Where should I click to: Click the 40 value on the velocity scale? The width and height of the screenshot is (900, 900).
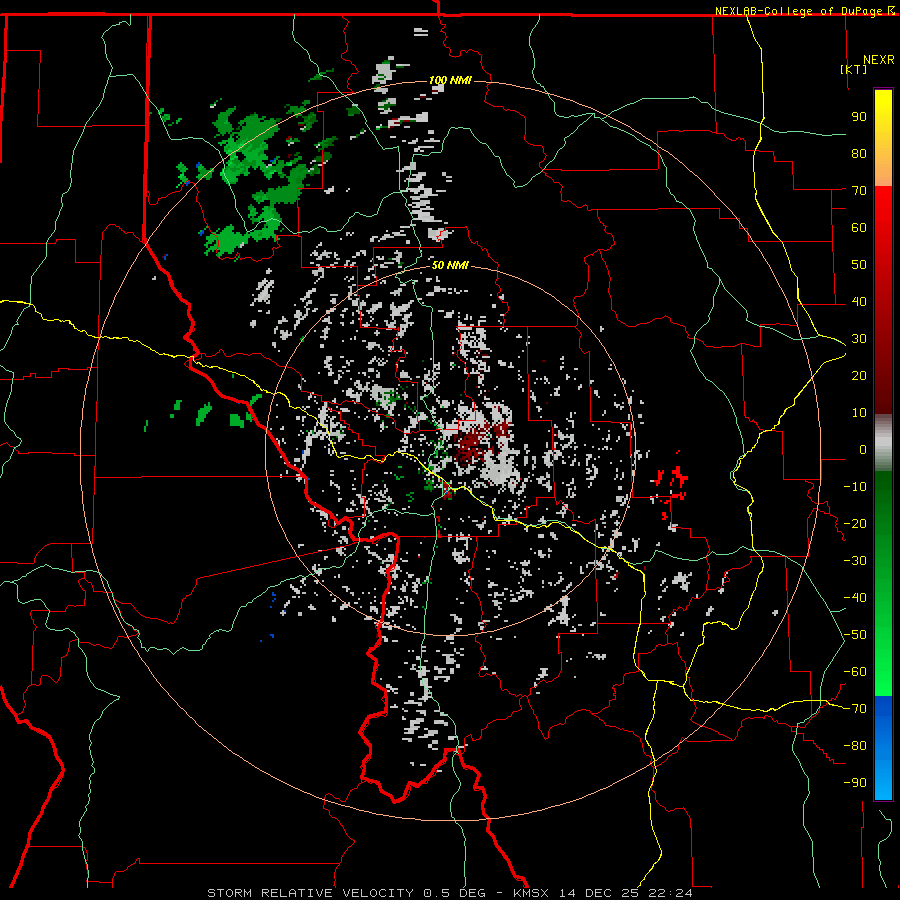pyautogui.click(x=859, y=302)
